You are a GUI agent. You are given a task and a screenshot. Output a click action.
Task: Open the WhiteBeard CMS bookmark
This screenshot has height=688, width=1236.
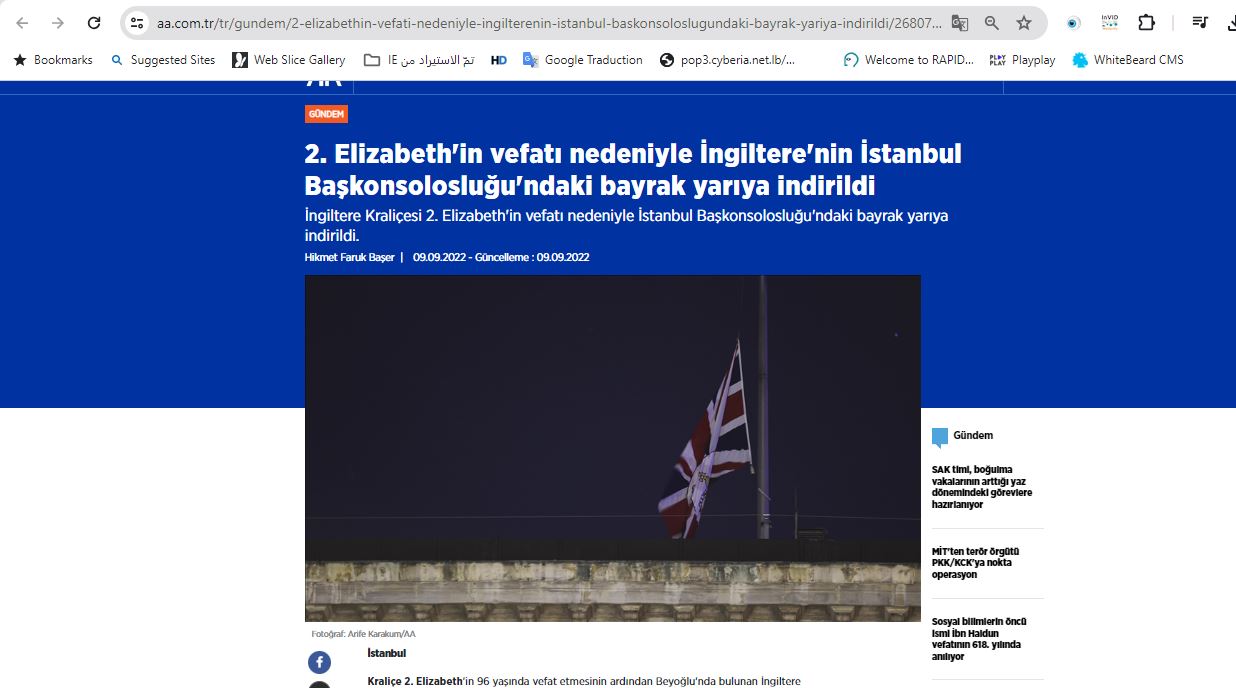pyautogui.click(x=1127, y=60)
